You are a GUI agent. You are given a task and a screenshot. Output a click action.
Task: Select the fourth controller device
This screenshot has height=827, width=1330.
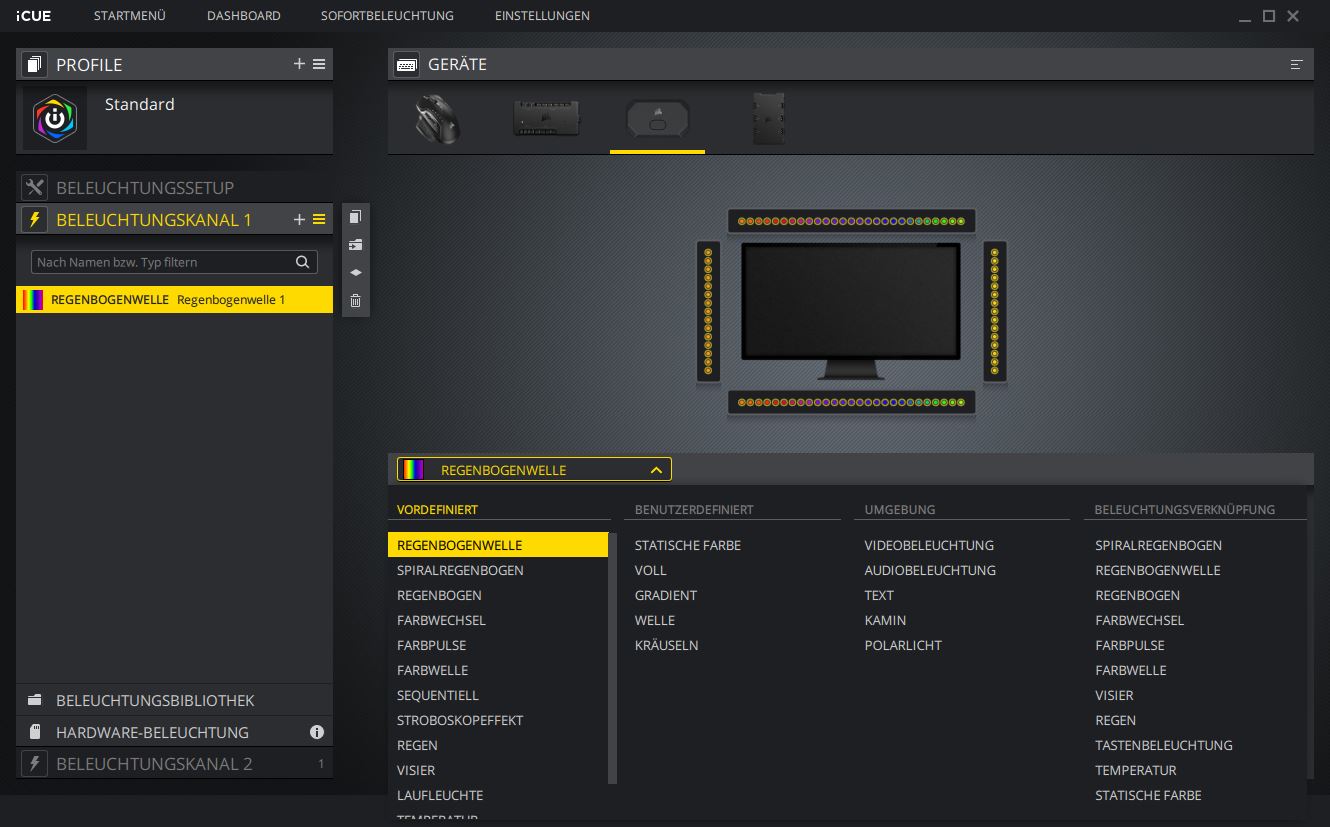768,119
